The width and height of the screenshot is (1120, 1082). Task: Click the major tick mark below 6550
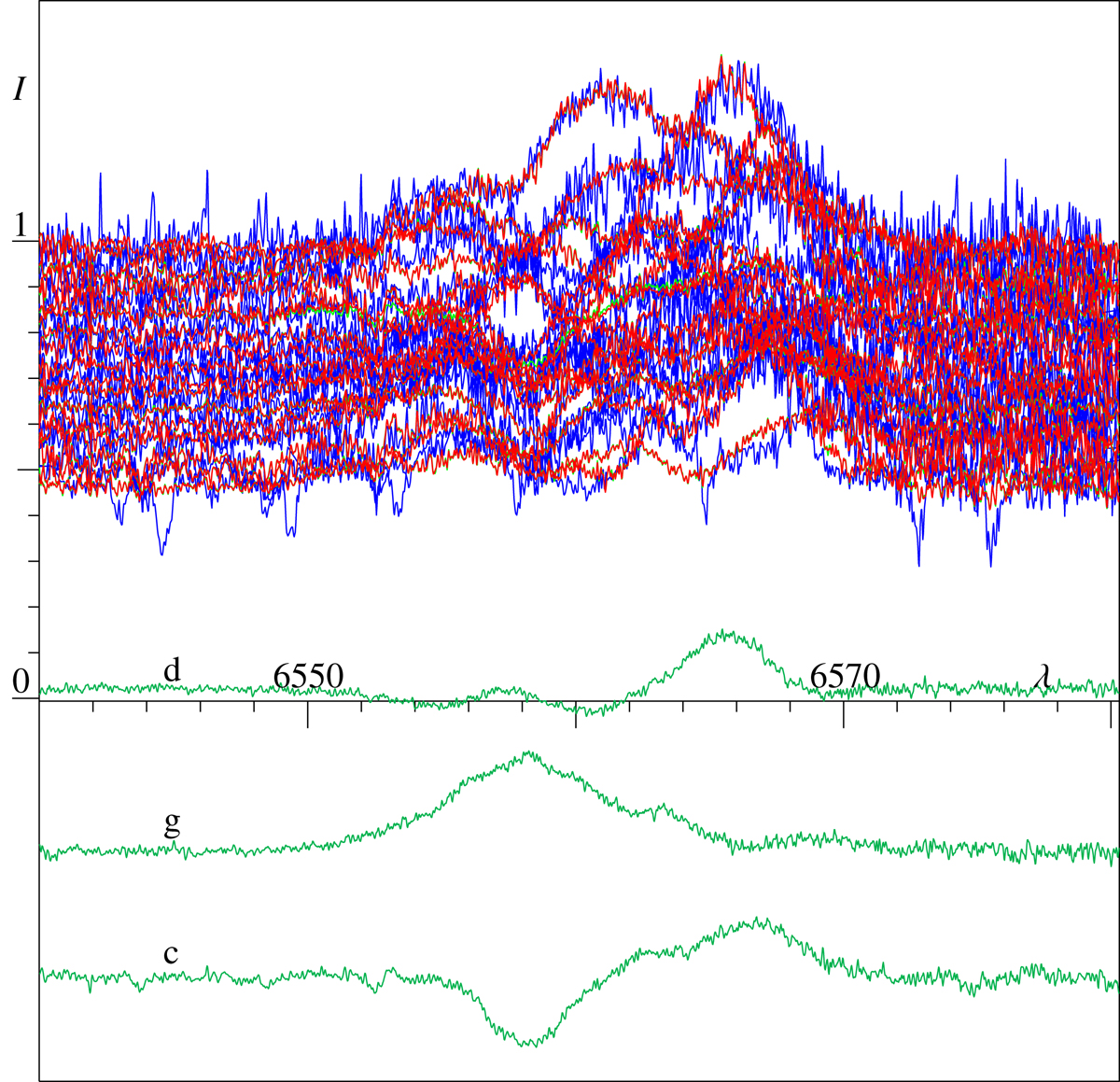pyautogui.click(x=308, y=714)
